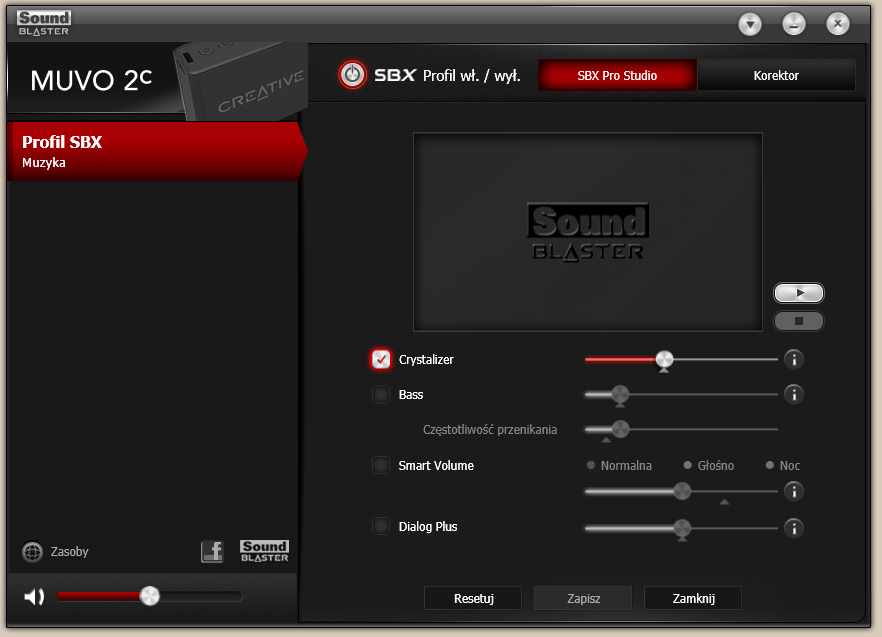
Task: Open Dialog Plus info icon
Action: [794, 528]
